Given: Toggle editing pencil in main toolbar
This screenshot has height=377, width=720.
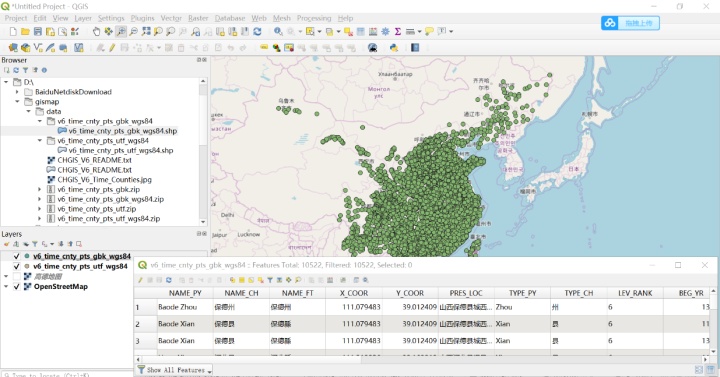Looking at the screenshot, I should (x=112, y=48).
